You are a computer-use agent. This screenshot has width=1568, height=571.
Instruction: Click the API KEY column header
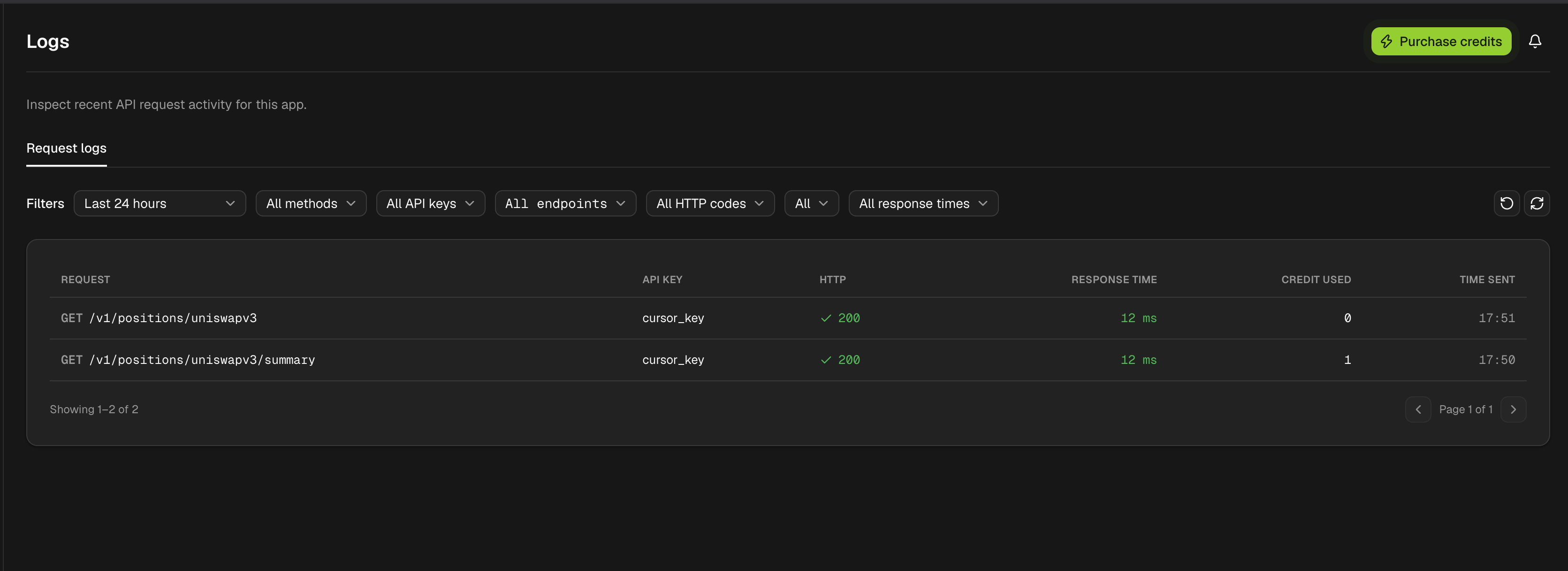pyautogui.click(x=662, y=280)
